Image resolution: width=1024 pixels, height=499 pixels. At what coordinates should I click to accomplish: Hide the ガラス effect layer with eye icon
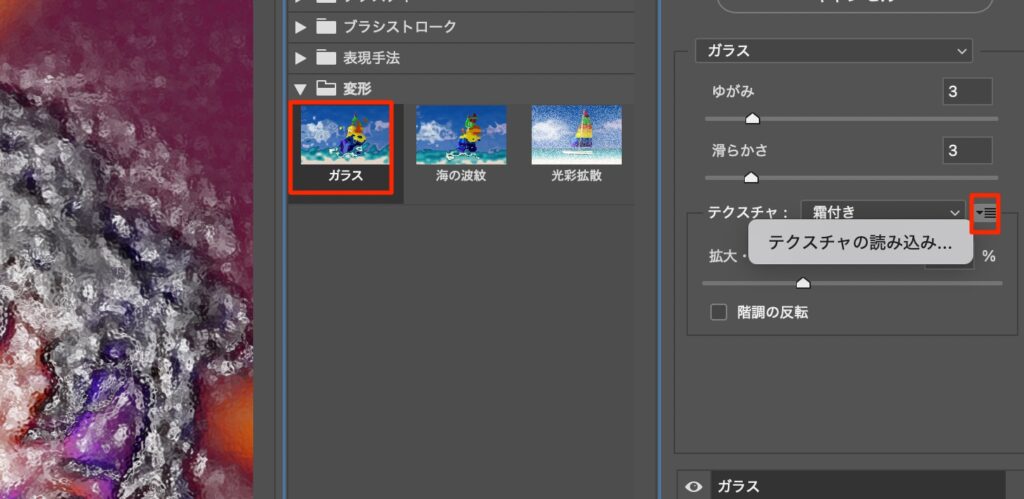[x=693, y=487]
